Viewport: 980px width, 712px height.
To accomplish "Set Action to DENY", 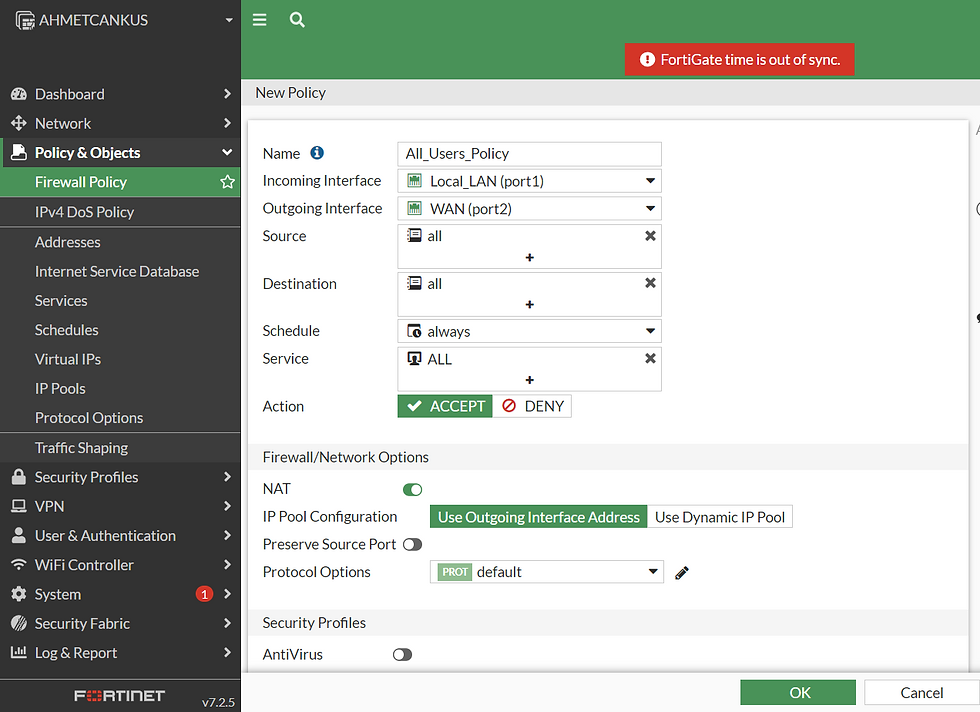I will [532, 406].
